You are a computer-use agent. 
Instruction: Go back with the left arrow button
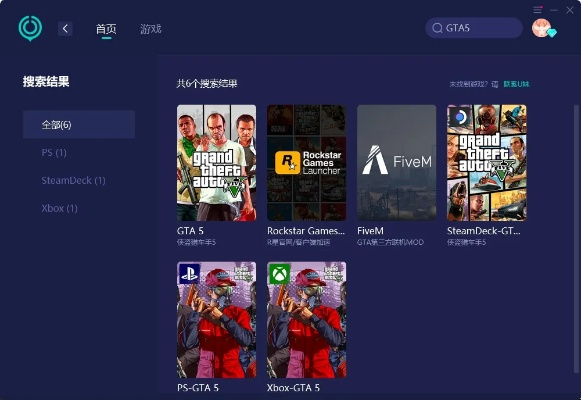(65, 29)
